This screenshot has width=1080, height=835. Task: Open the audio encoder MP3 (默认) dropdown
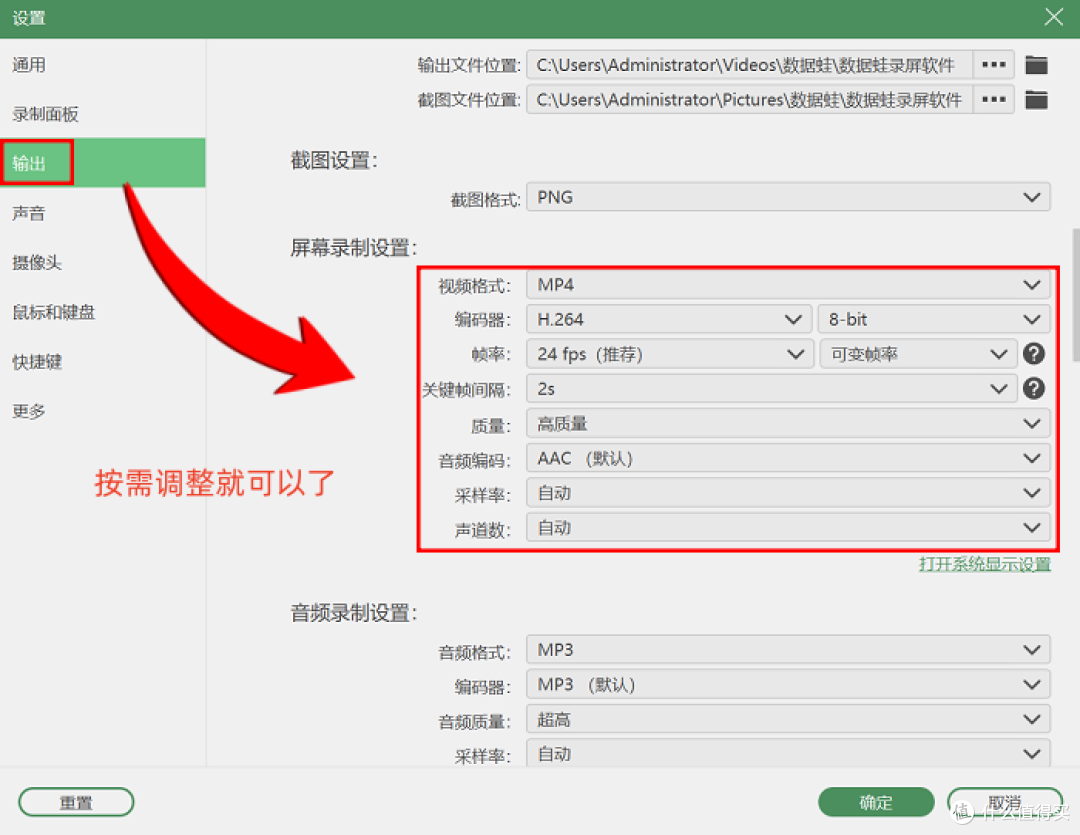(788, 685)
